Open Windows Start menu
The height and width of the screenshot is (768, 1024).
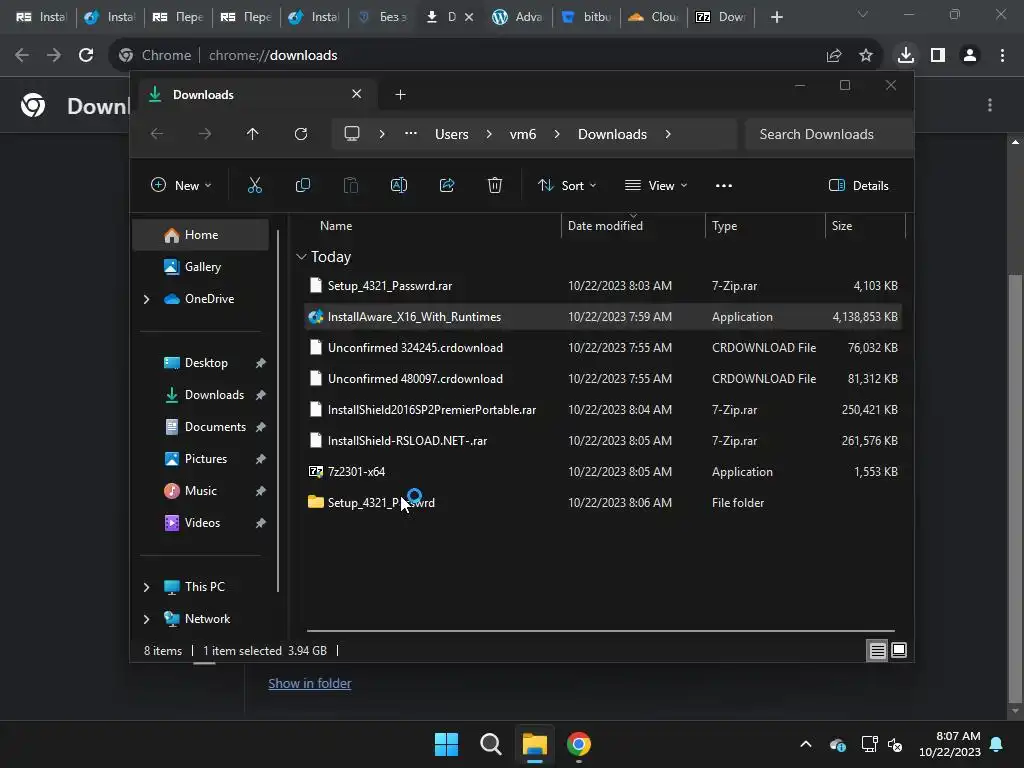[447, 744]
